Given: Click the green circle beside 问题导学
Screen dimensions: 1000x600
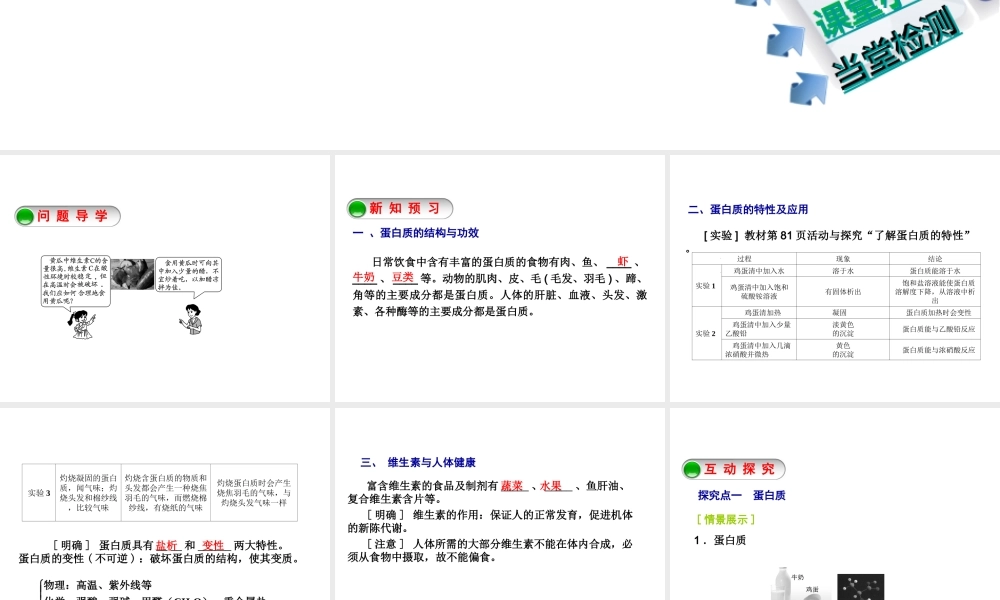Looking at the screenshot, I should coord(25,217).
